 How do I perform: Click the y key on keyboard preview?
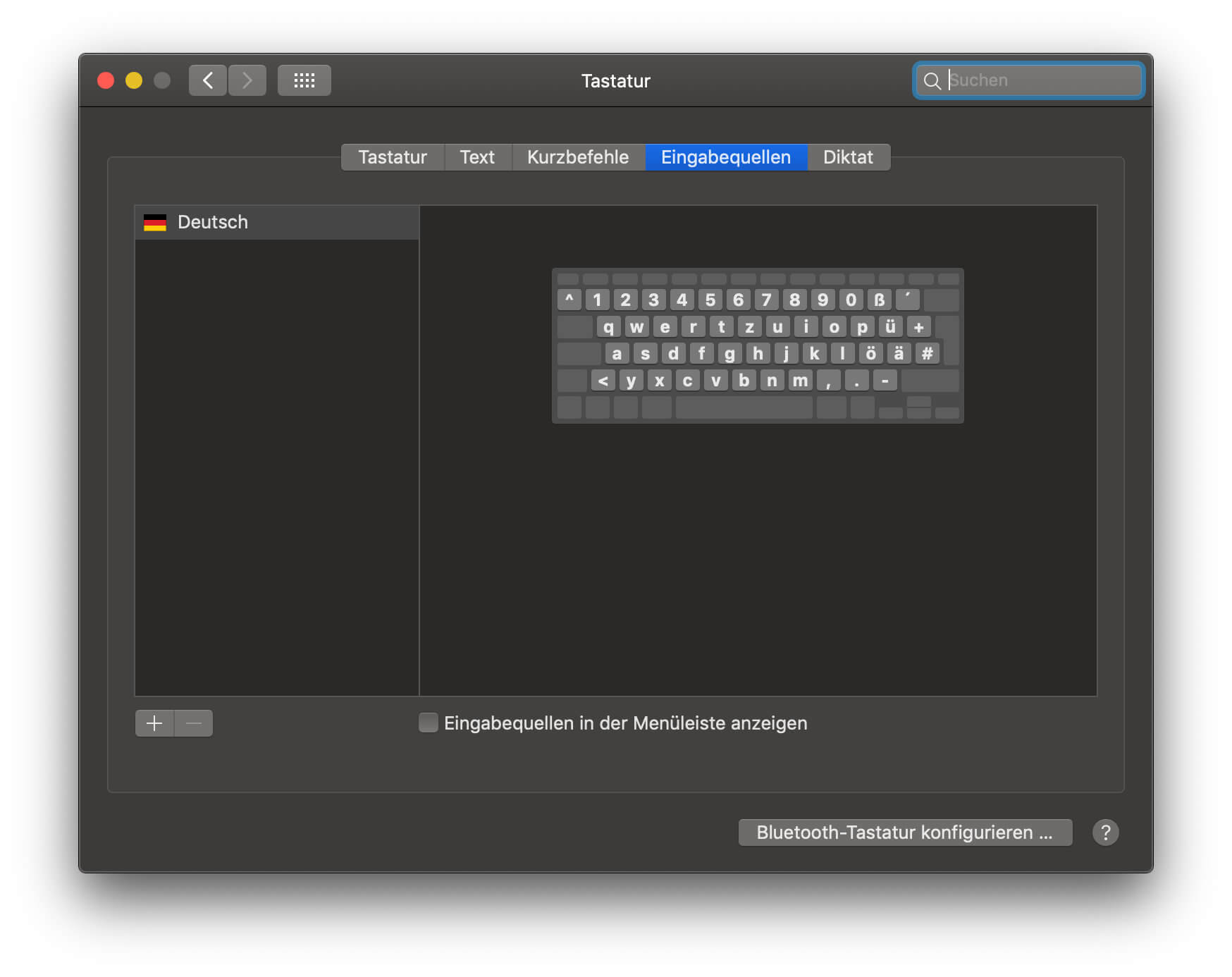click(x=631, y=381)
